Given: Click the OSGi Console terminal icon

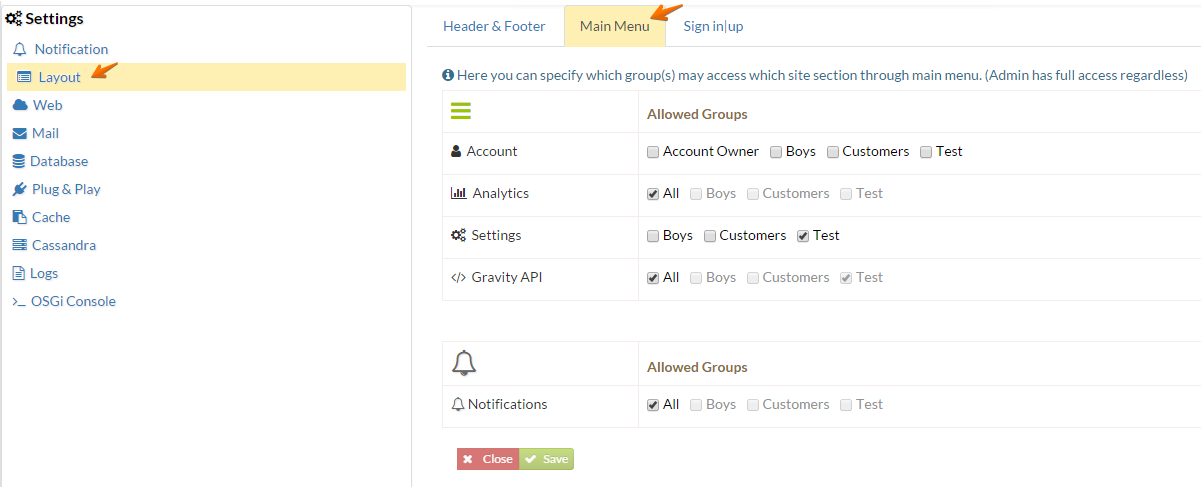Looking at the screenshot, I should click(19, 301).
